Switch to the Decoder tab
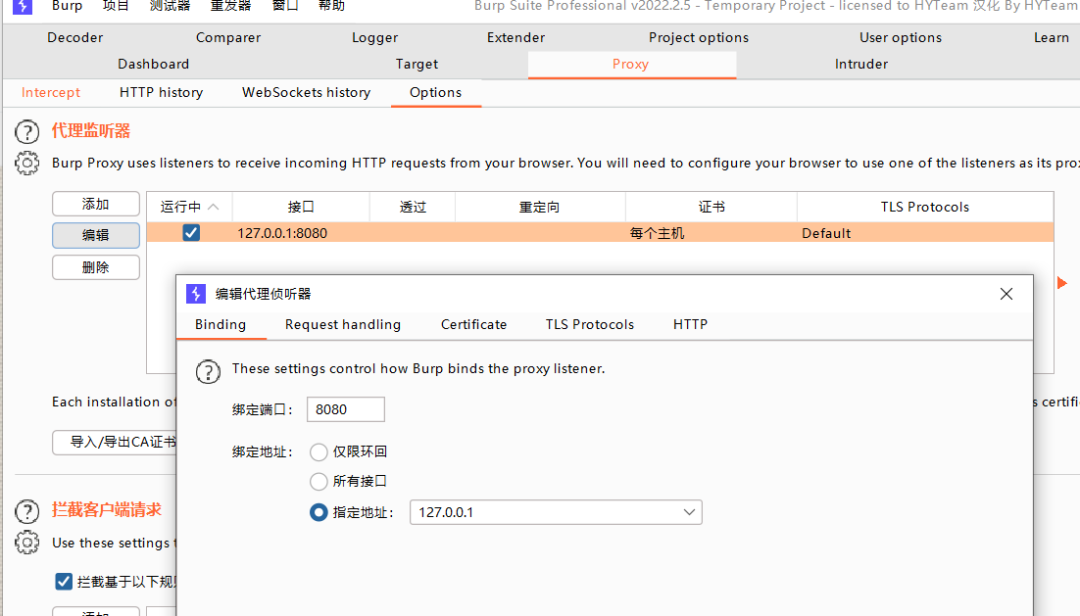 (75, 38)
